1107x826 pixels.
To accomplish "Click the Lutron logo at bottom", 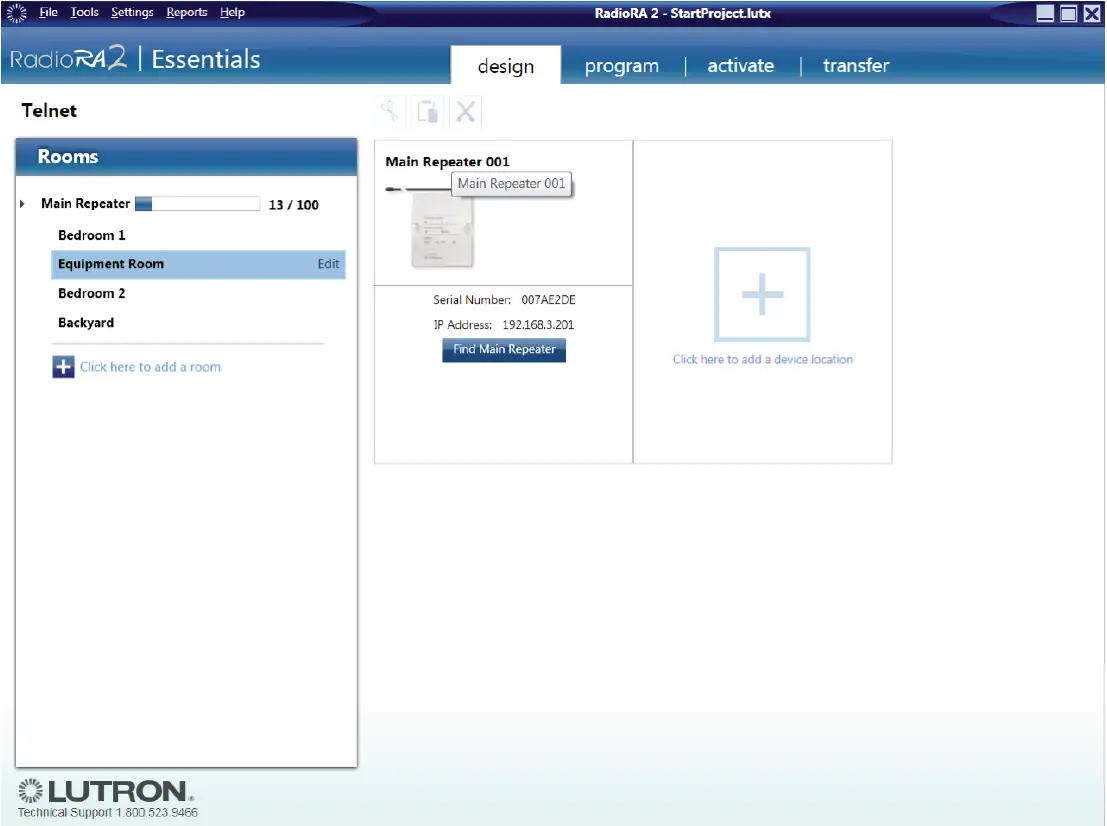I will (x=106, y=791).
